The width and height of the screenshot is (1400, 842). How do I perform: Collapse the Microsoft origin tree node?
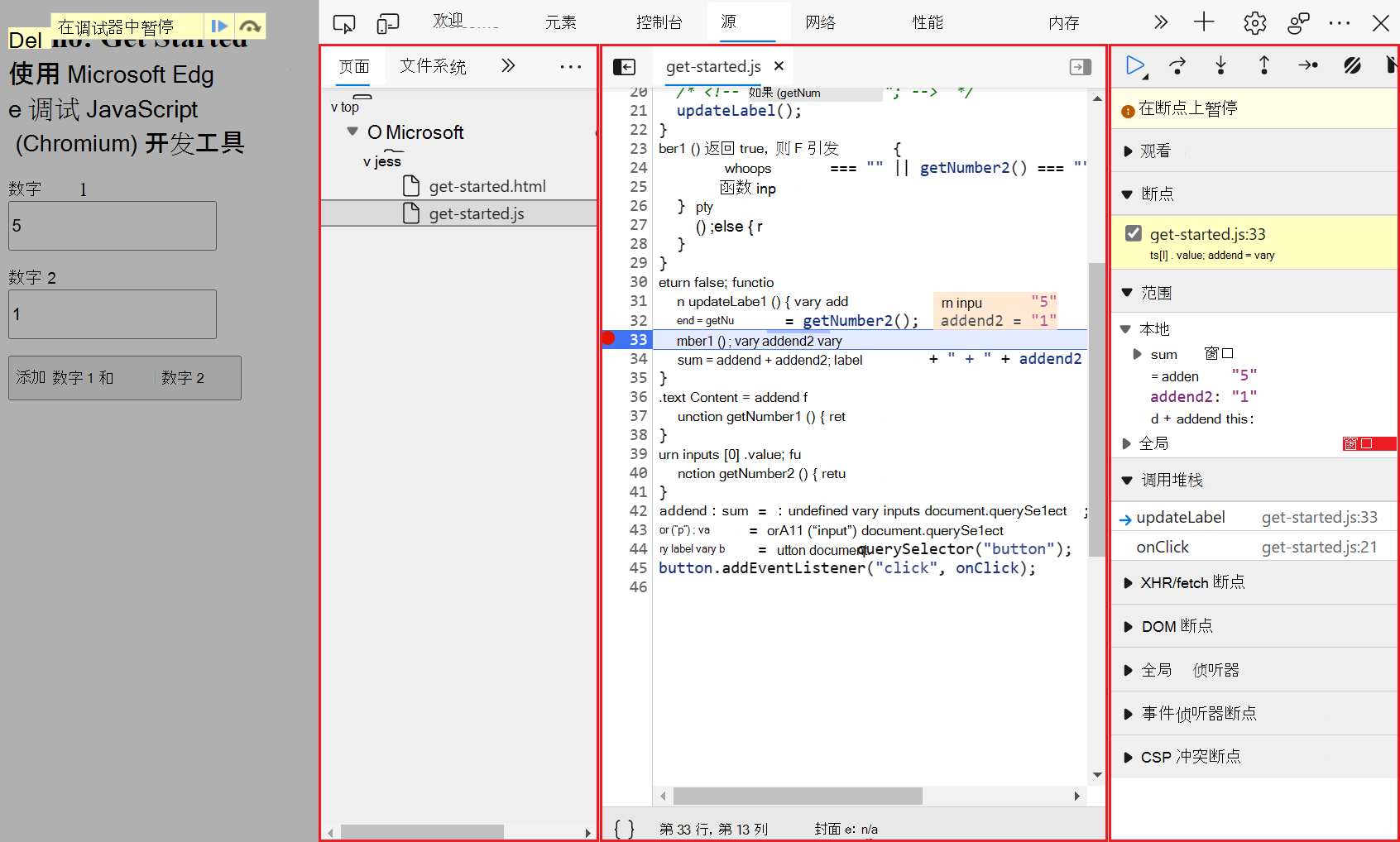coord(352,132)
